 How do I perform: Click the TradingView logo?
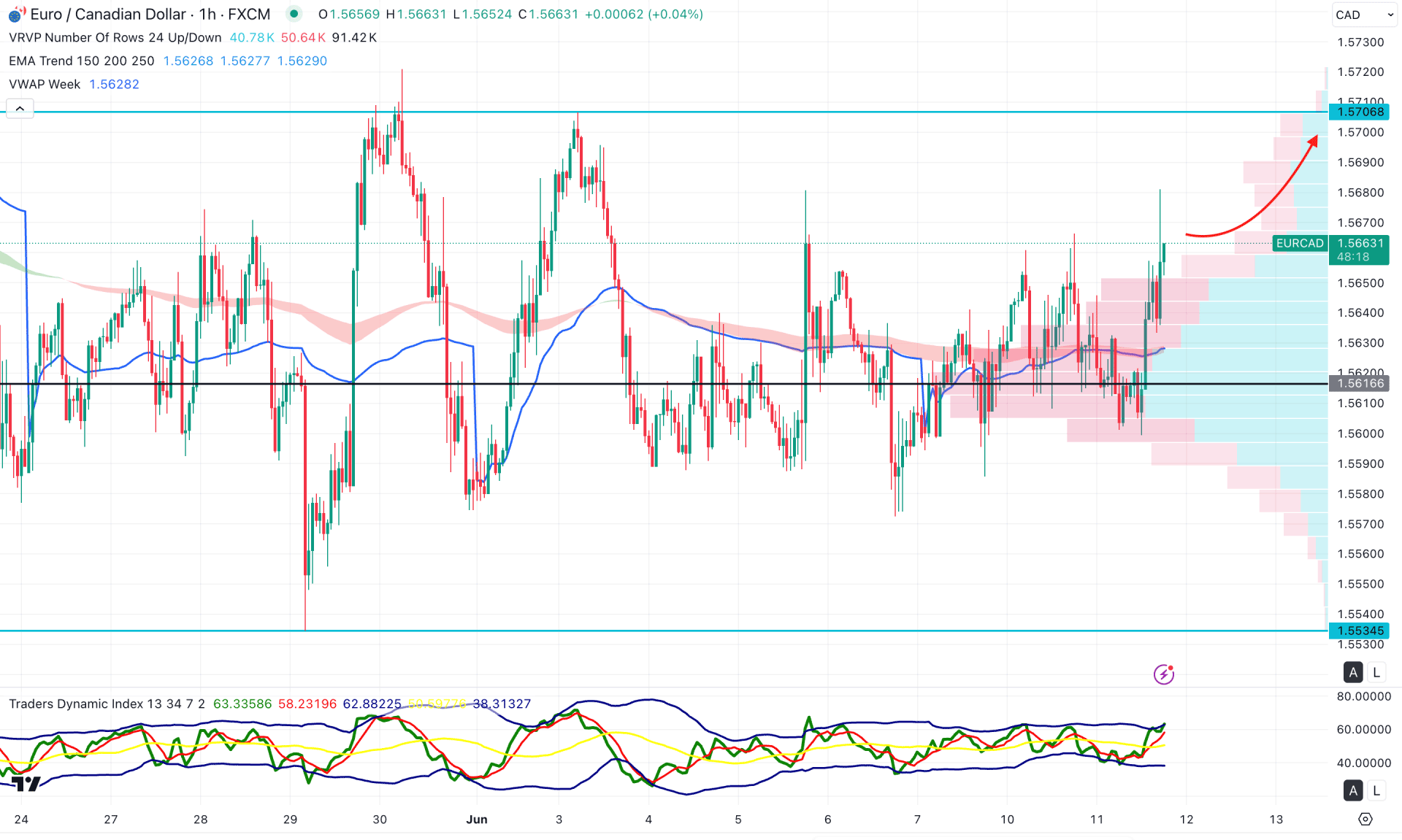pos(26,784)
